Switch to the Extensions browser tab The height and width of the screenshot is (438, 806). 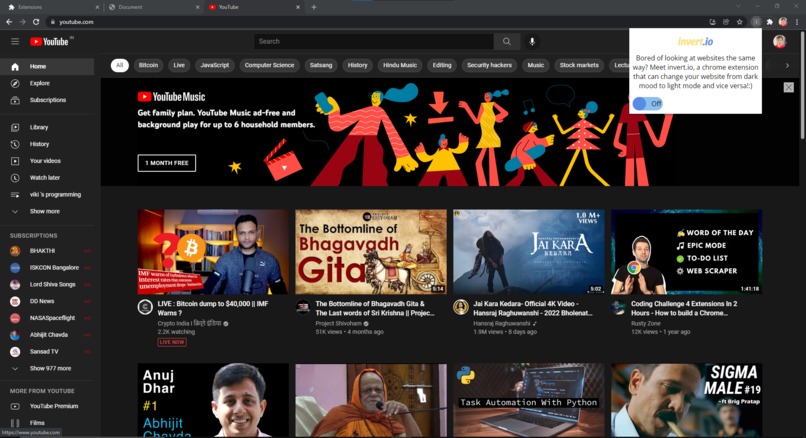pos(51,7)
